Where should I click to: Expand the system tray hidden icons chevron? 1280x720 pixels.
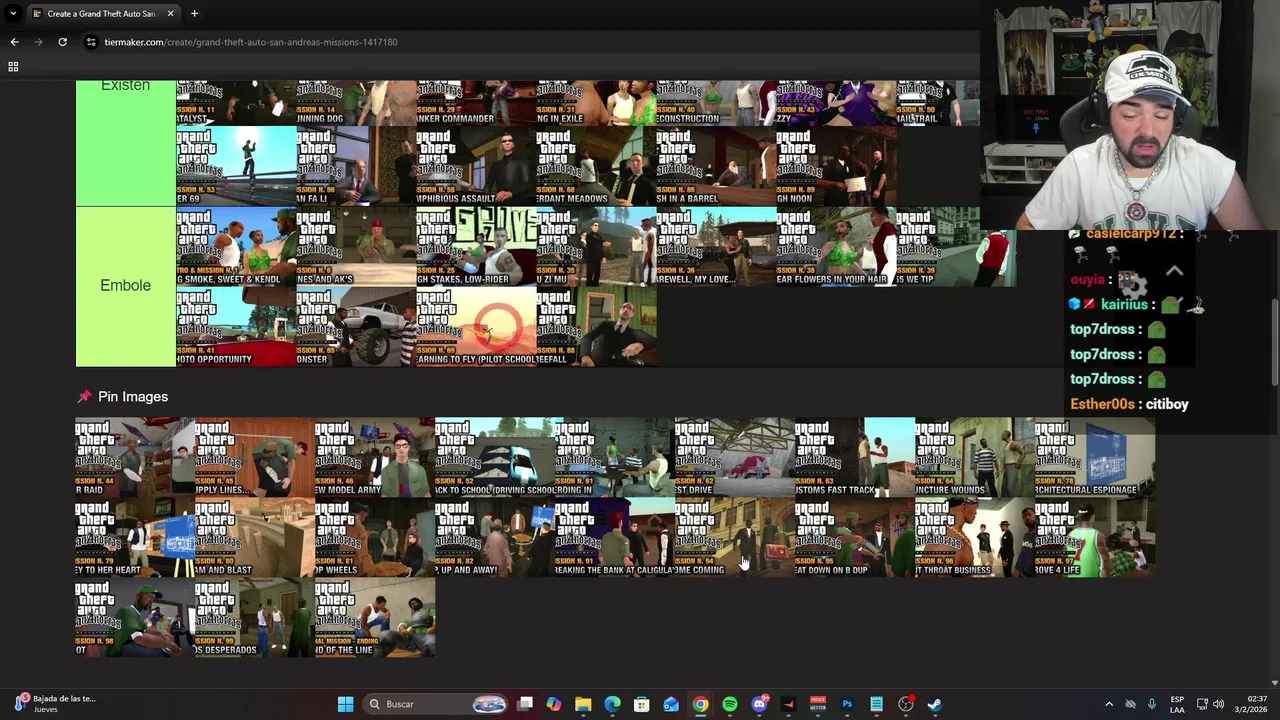pyautogui.click(x=1108, y=704)
